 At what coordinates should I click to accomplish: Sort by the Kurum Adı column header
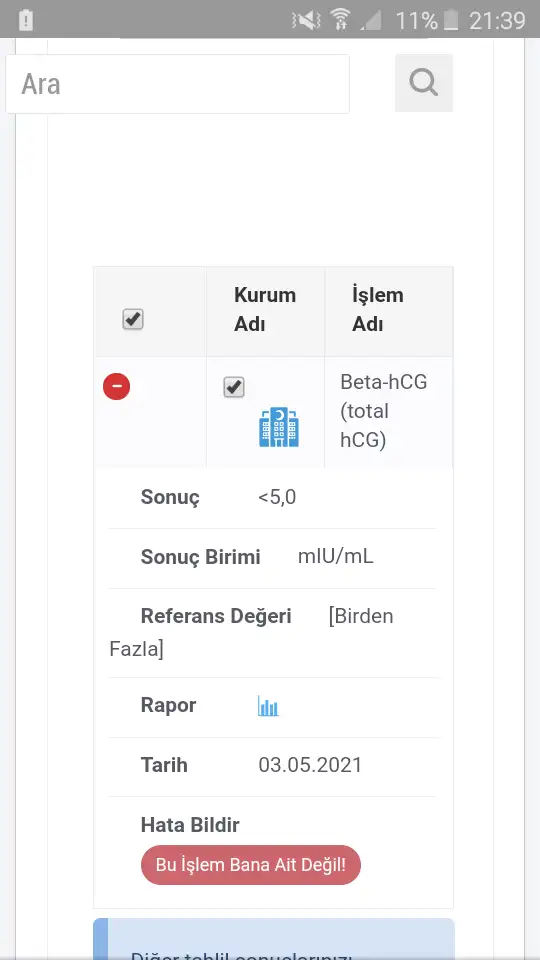coord(264,310)
